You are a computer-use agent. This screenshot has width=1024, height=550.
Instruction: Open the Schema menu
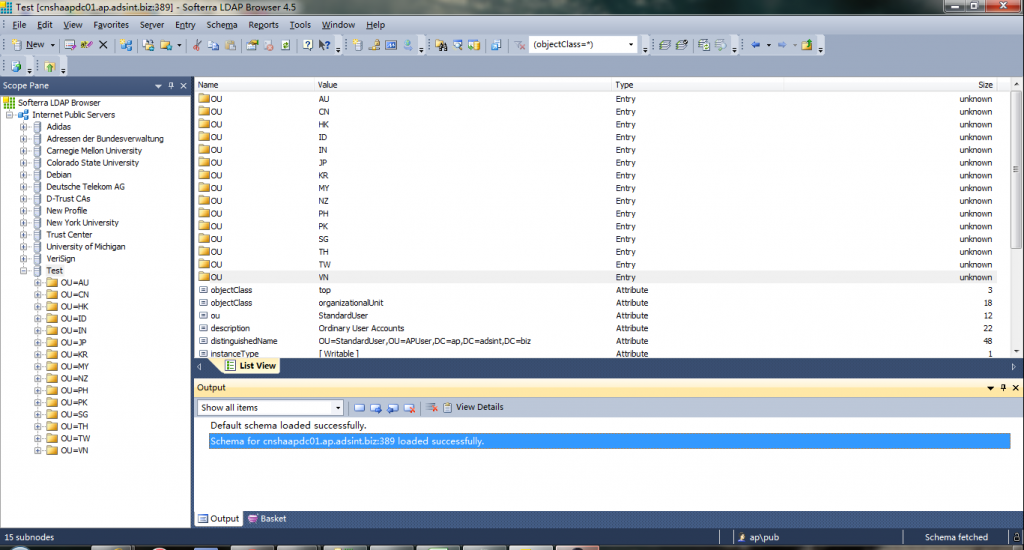222,24
